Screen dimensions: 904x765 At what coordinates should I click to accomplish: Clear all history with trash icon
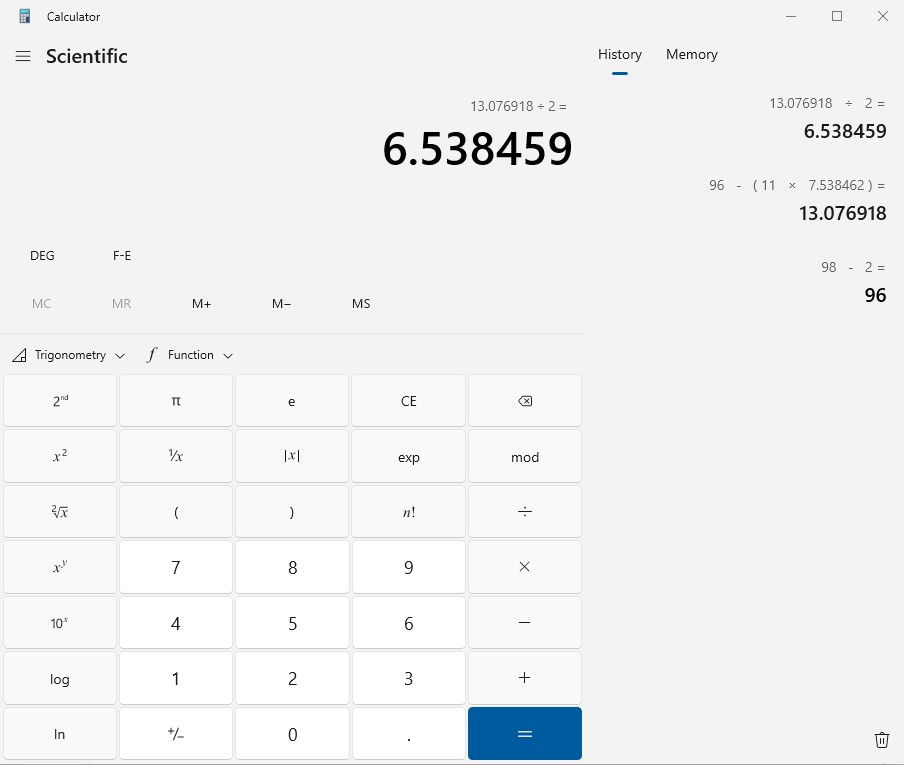[882, 740]
